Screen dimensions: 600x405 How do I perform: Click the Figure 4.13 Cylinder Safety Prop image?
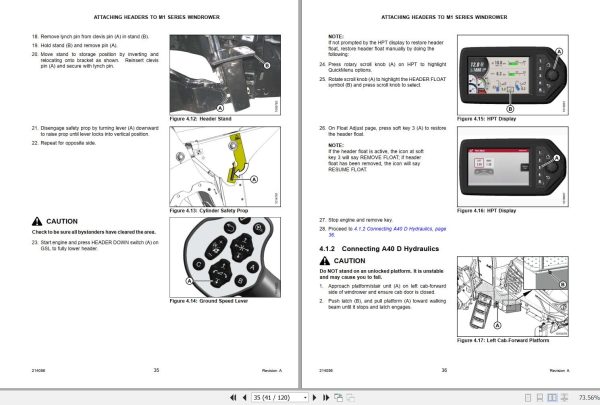pos(225,167)
